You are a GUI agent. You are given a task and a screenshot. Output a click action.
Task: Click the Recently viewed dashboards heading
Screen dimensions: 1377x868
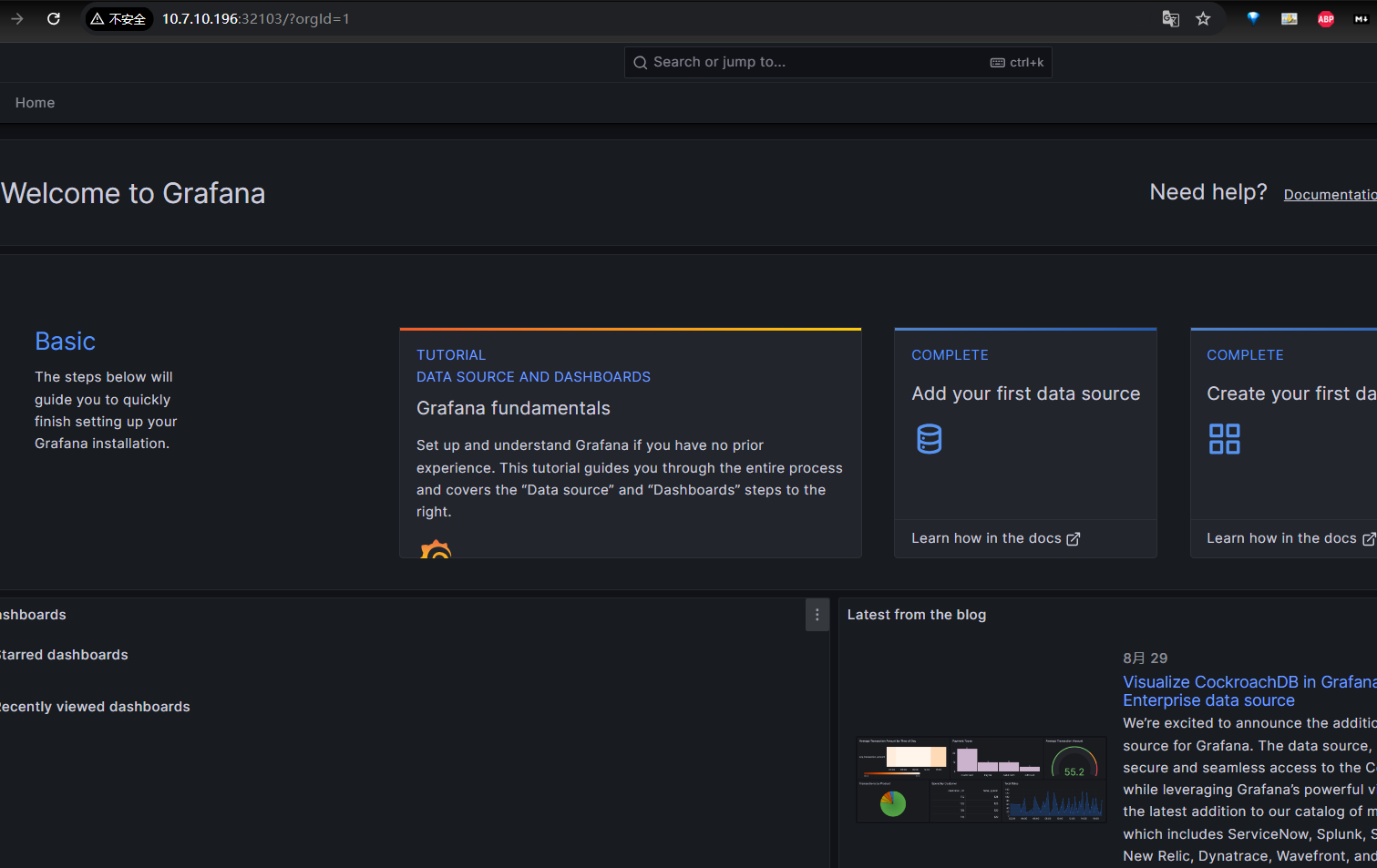(x=95, y=707)
